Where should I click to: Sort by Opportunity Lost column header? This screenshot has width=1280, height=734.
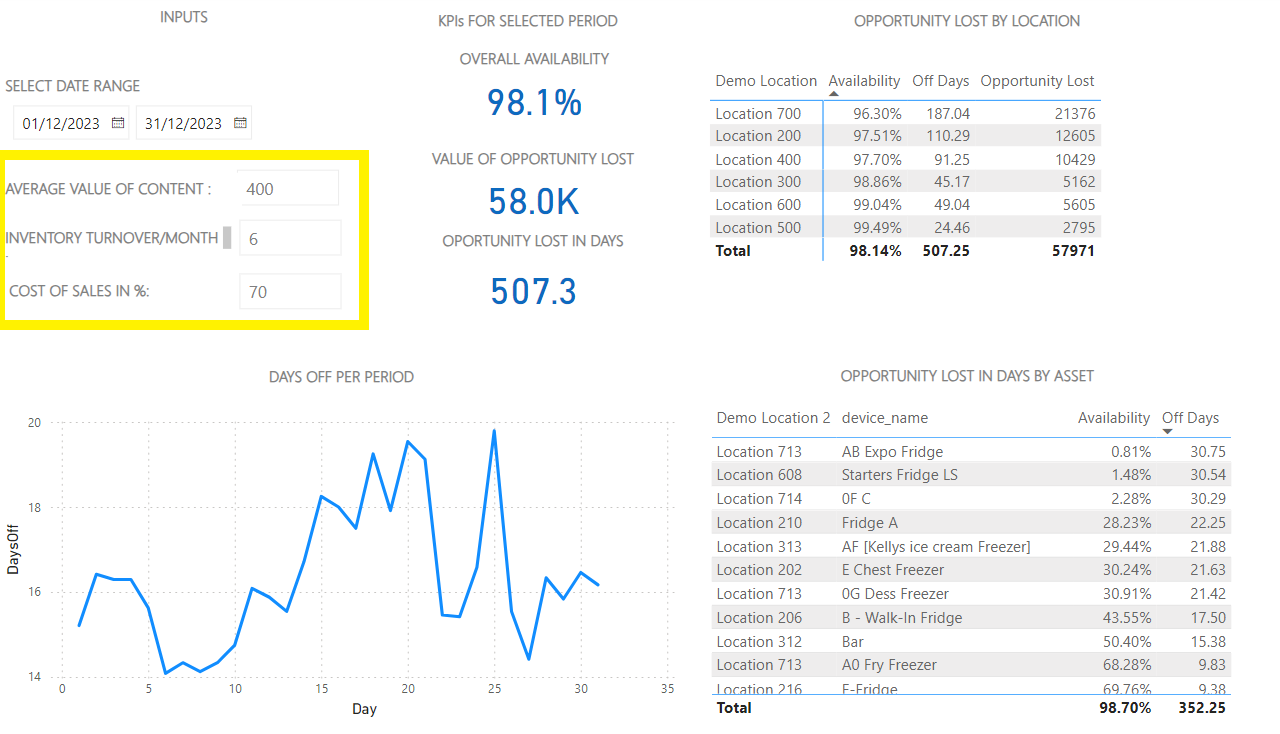coord(1037,81)
